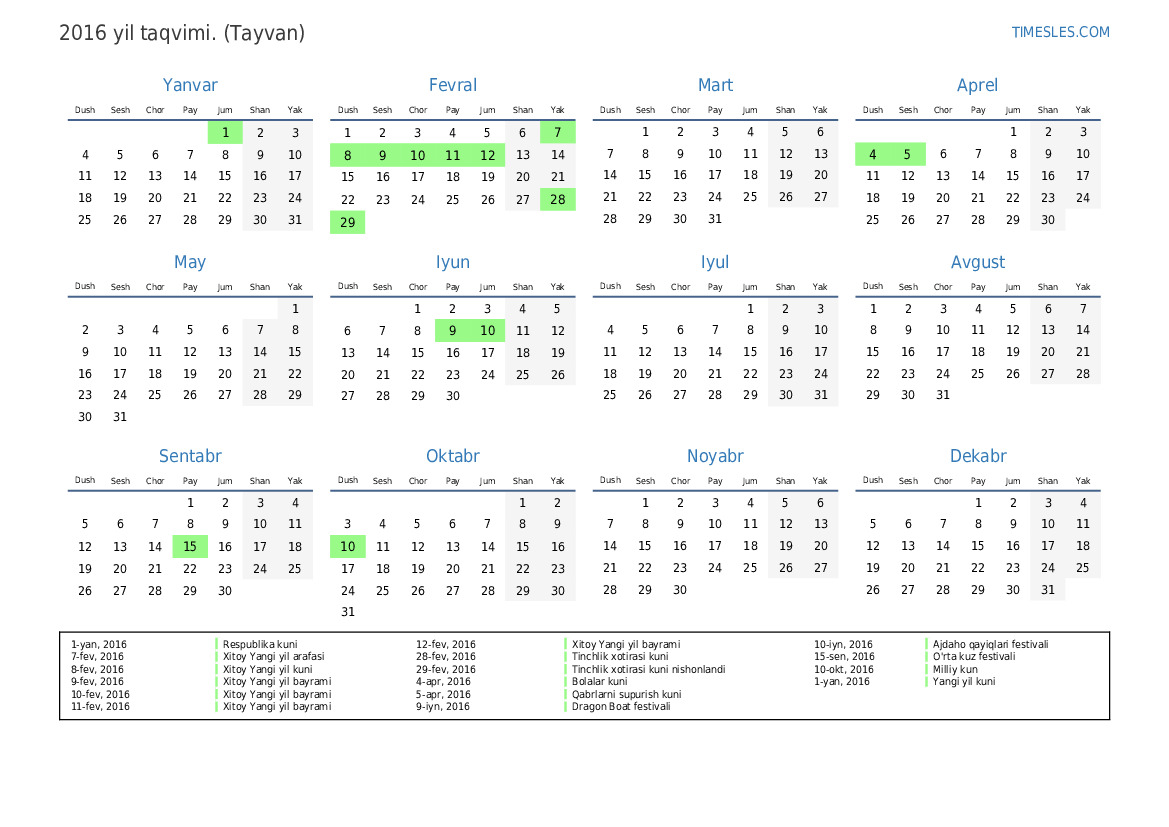Click 'Bolalar kuni' legend entry
This screenshot has width=1169, height=827.
click(x=599, y=682)
